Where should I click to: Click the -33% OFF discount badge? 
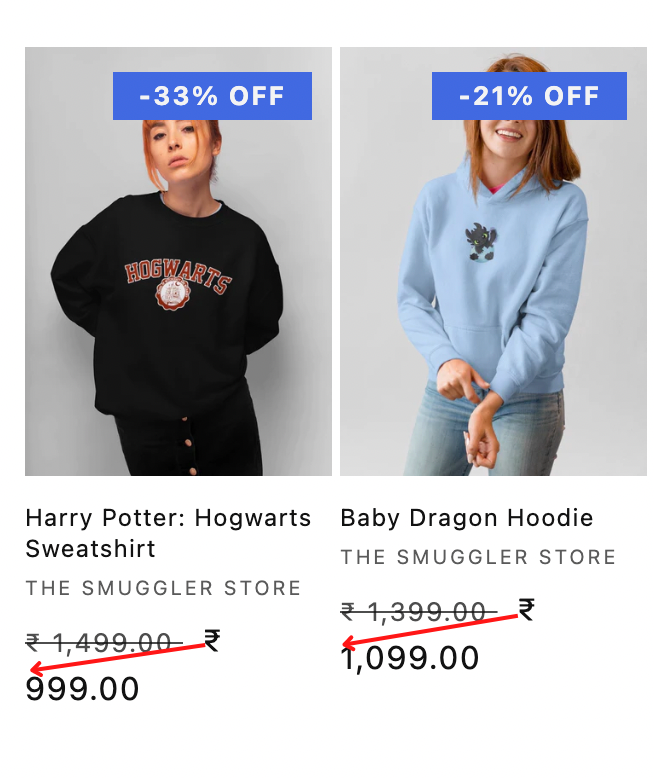(212, 96)
